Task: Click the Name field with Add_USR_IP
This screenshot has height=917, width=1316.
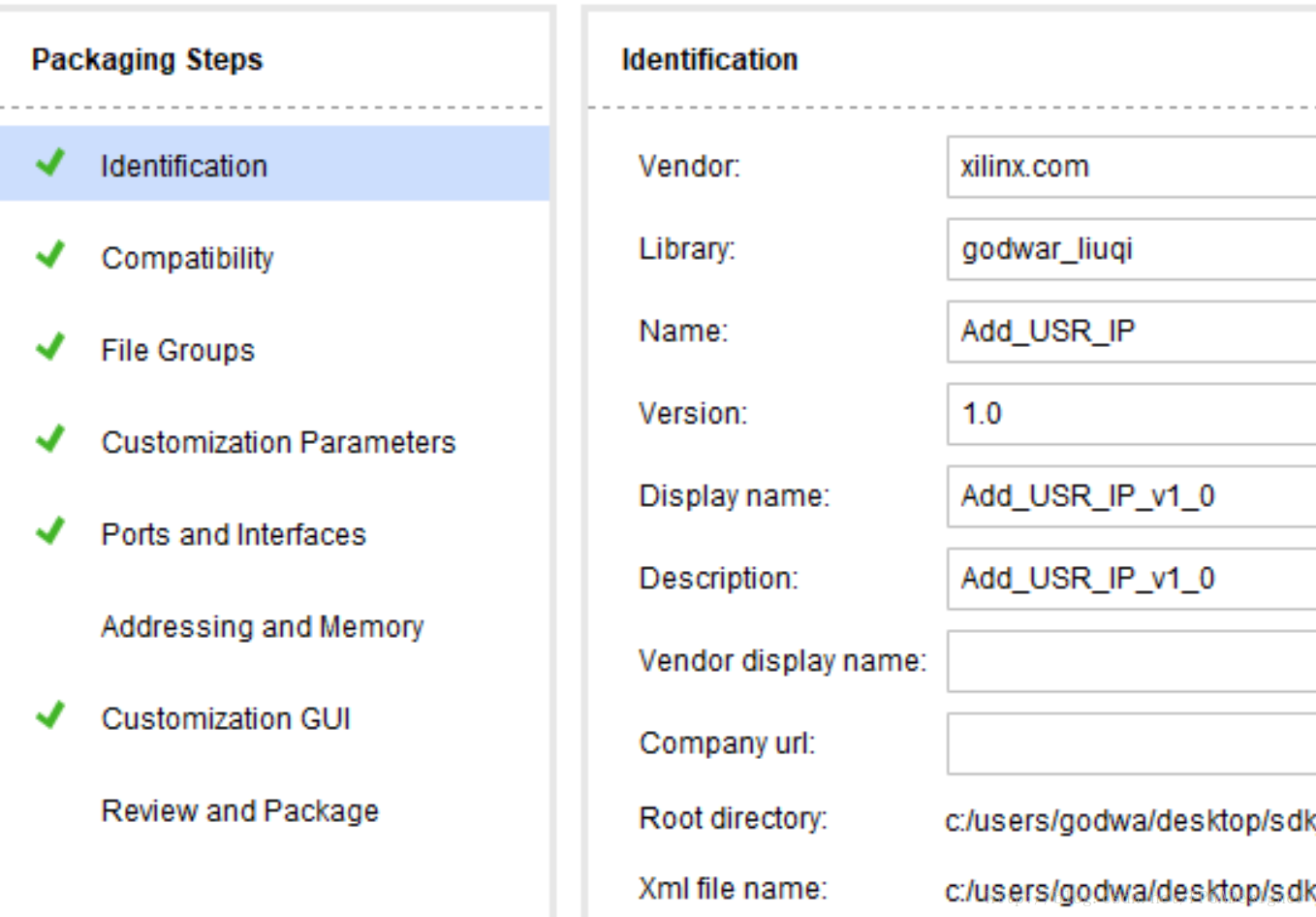Action: [x=1130, y=332]
